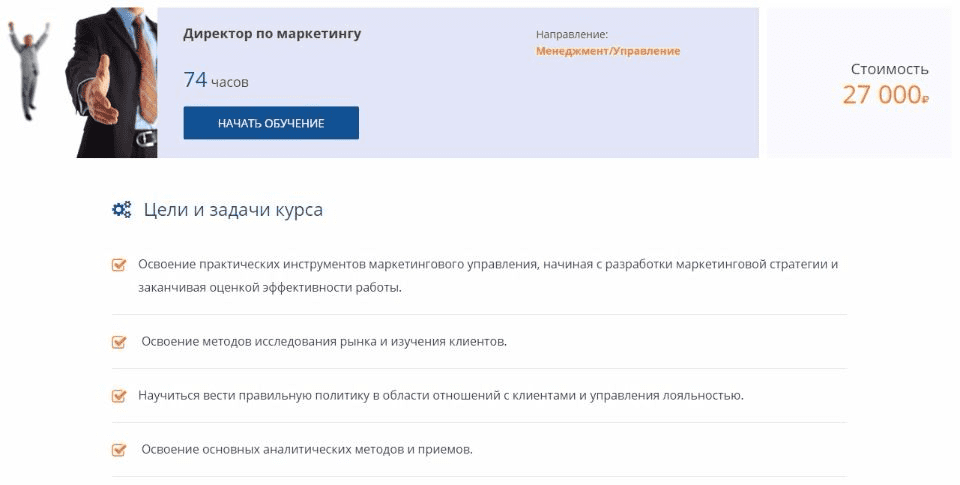Screen dimensions: 960x485
Task: Click the checkmark icon beside "Научиться вести правильную политику"
Action: point(119,396)
